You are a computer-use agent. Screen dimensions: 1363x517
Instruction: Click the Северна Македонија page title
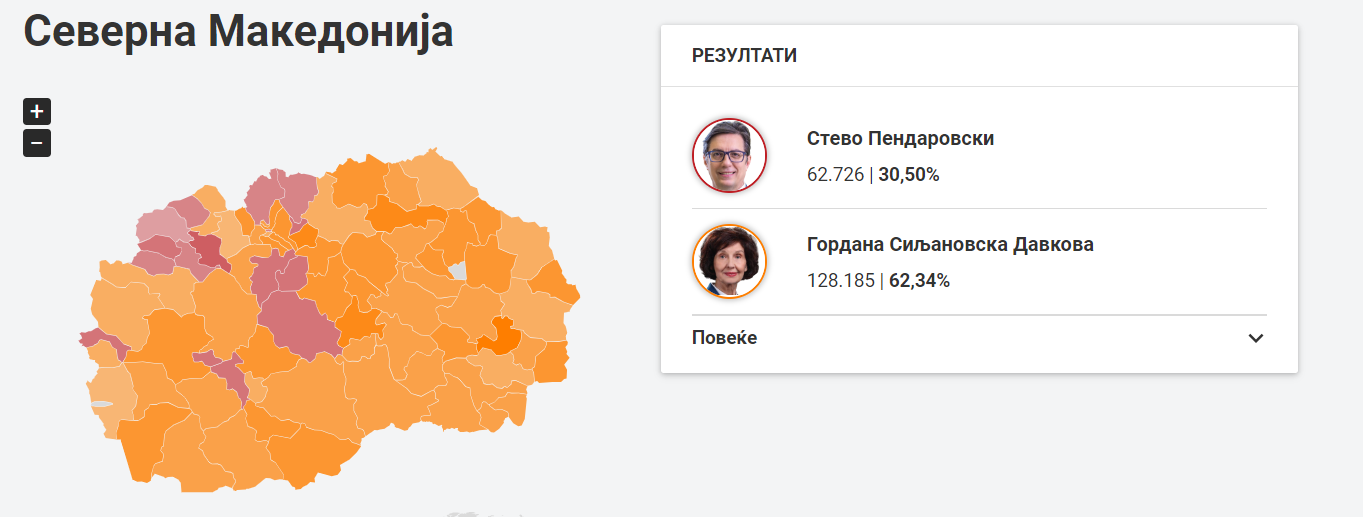pyautogui.click(x=238, y=30)
